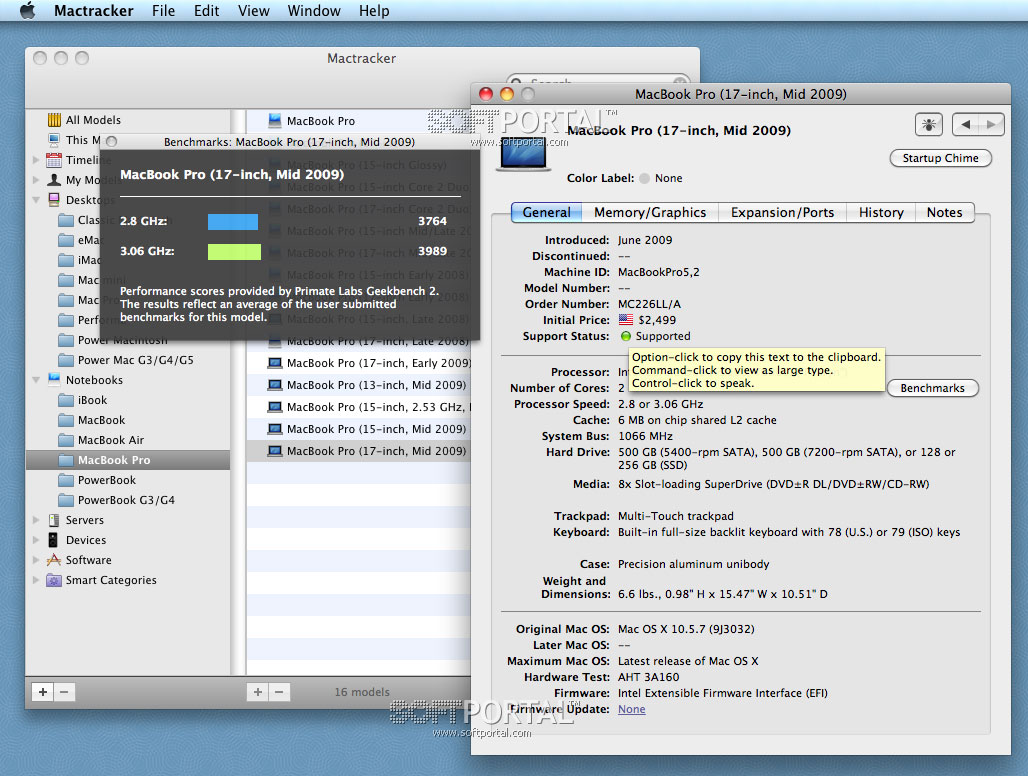Switch to the History tab
This screenshot has height=776, width=1028.
click(x=881, y=212)
